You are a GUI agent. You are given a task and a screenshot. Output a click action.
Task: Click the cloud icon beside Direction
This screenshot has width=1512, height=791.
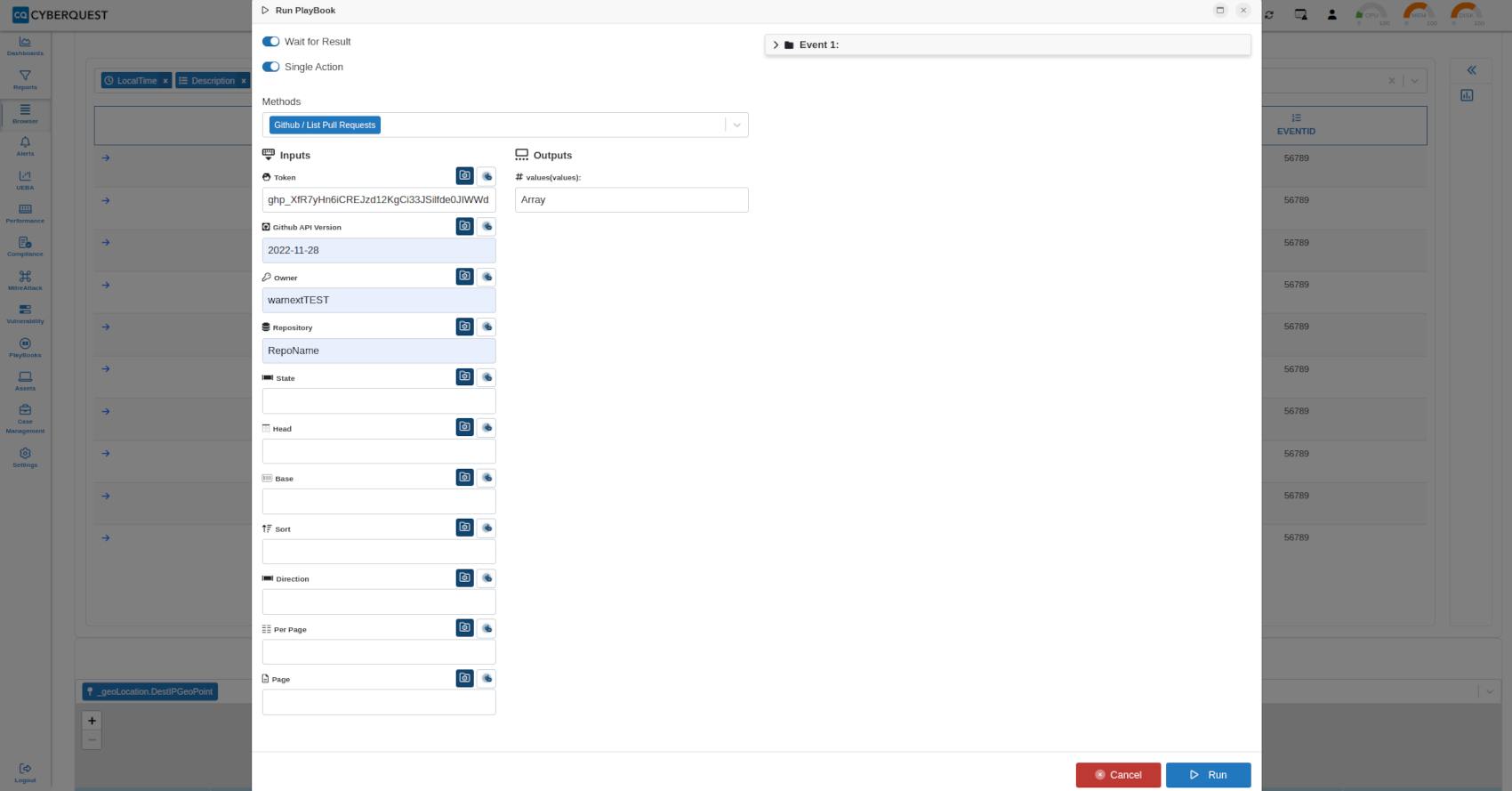487,578
